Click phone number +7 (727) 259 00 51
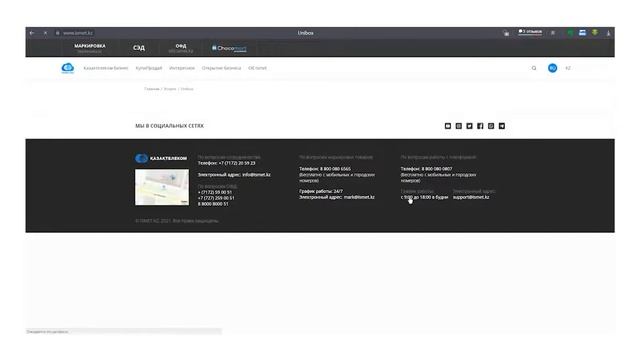This screenshot has width=640, height=360. click(216, 198)
